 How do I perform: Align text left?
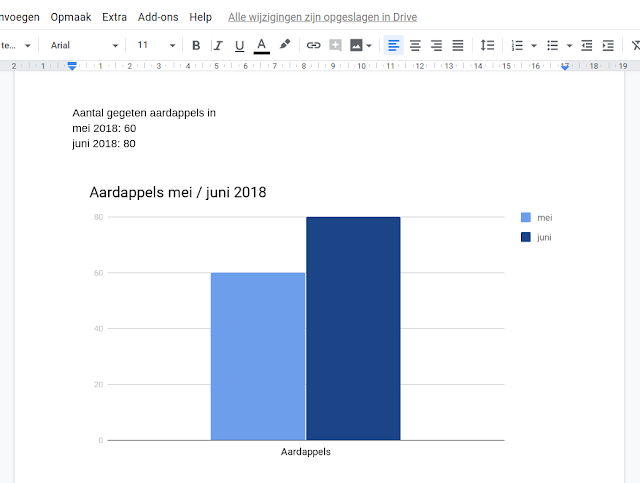coord(393,45)
